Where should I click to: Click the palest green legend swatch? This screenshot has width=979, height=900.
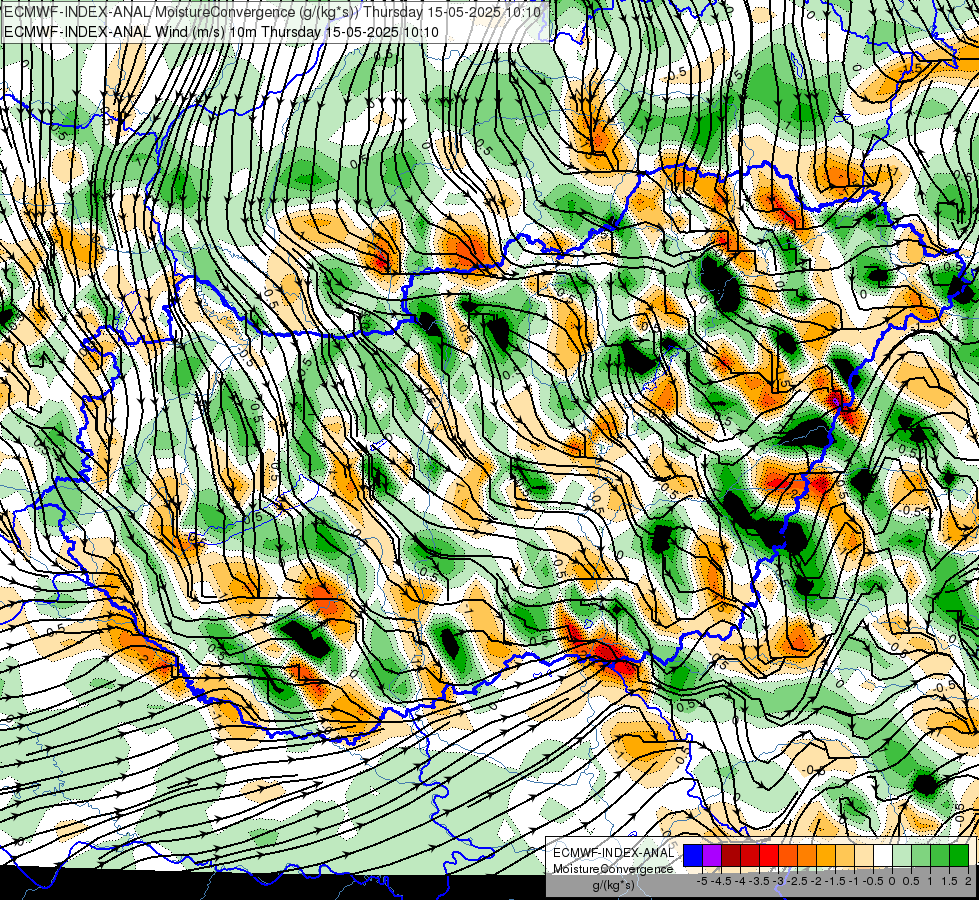tap(902, 856)
